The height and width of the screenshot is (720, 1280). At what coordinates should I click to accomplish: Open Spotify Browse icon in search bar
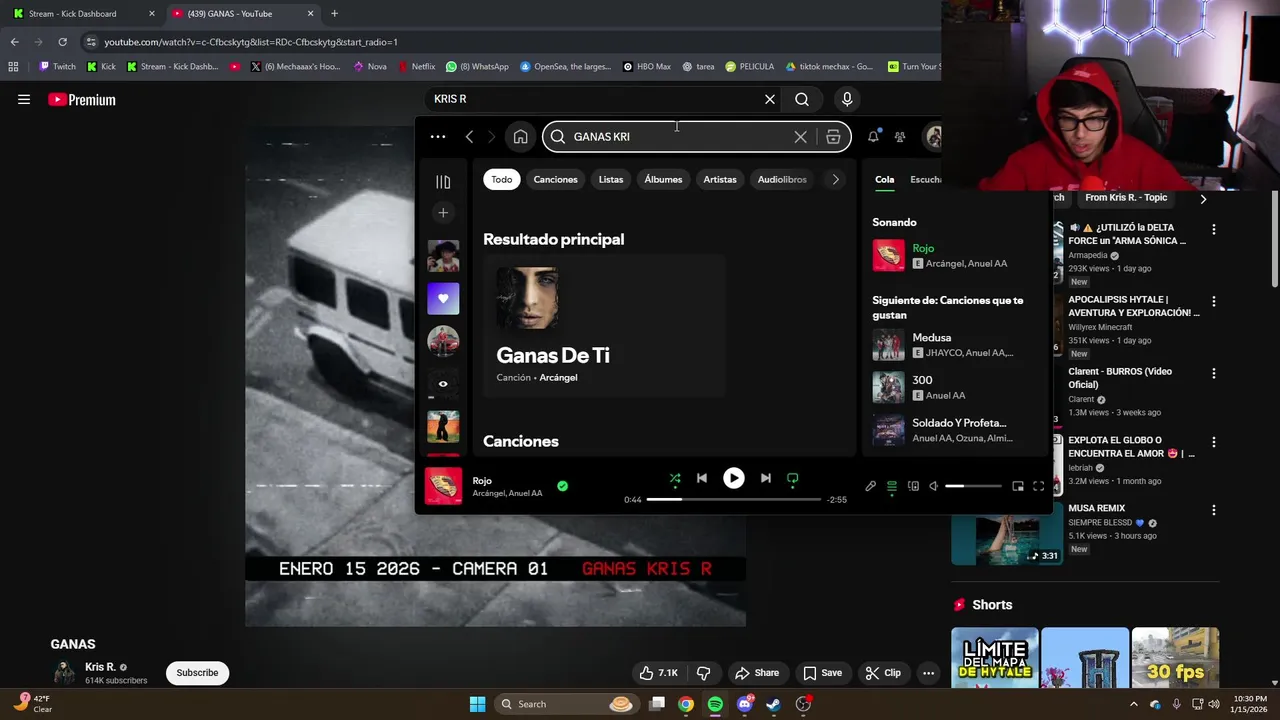point(833,137)
